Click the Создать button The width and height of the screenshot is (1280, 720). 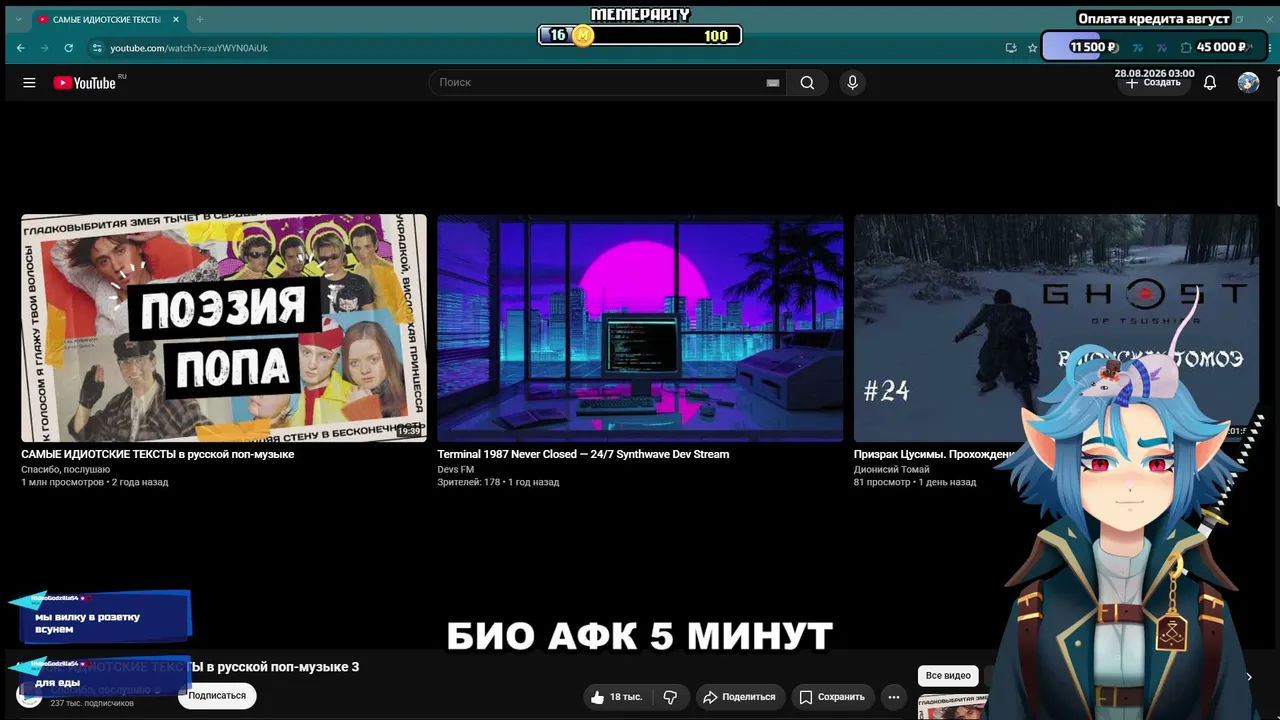coord(1154,83)
